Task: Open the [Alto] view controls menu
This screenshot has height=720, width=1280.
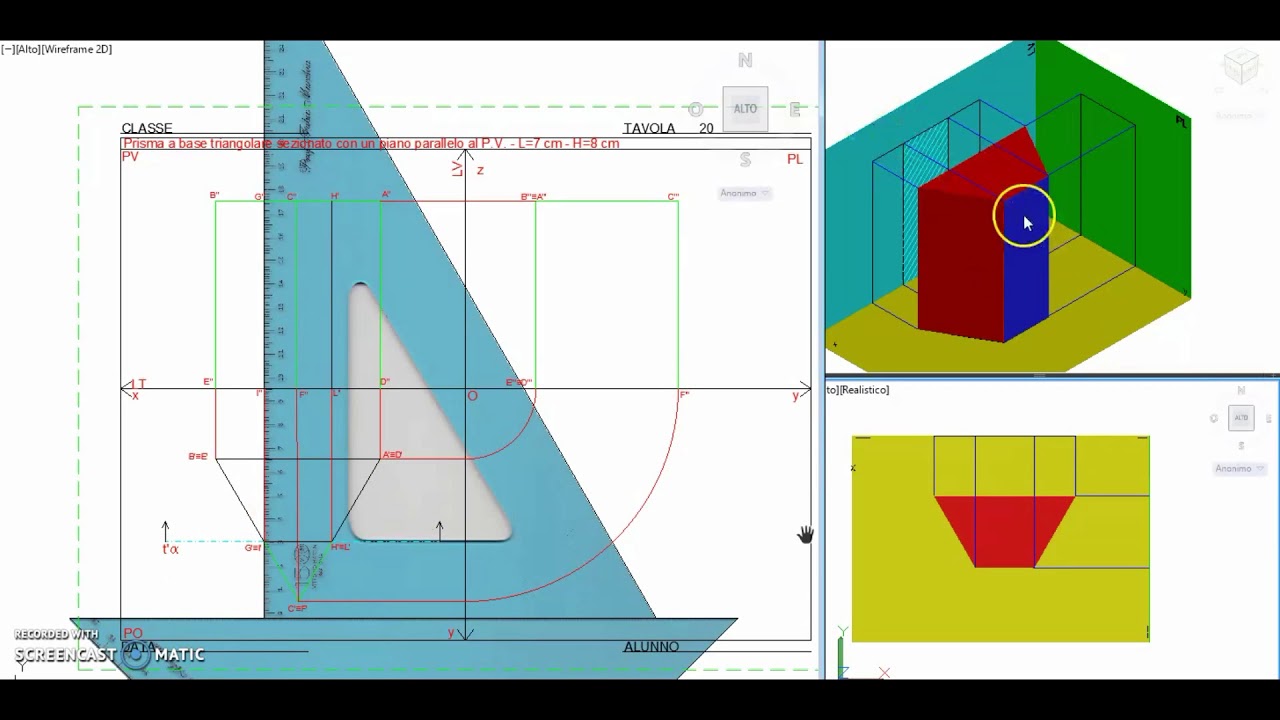Action: click(x=28, y=49)
